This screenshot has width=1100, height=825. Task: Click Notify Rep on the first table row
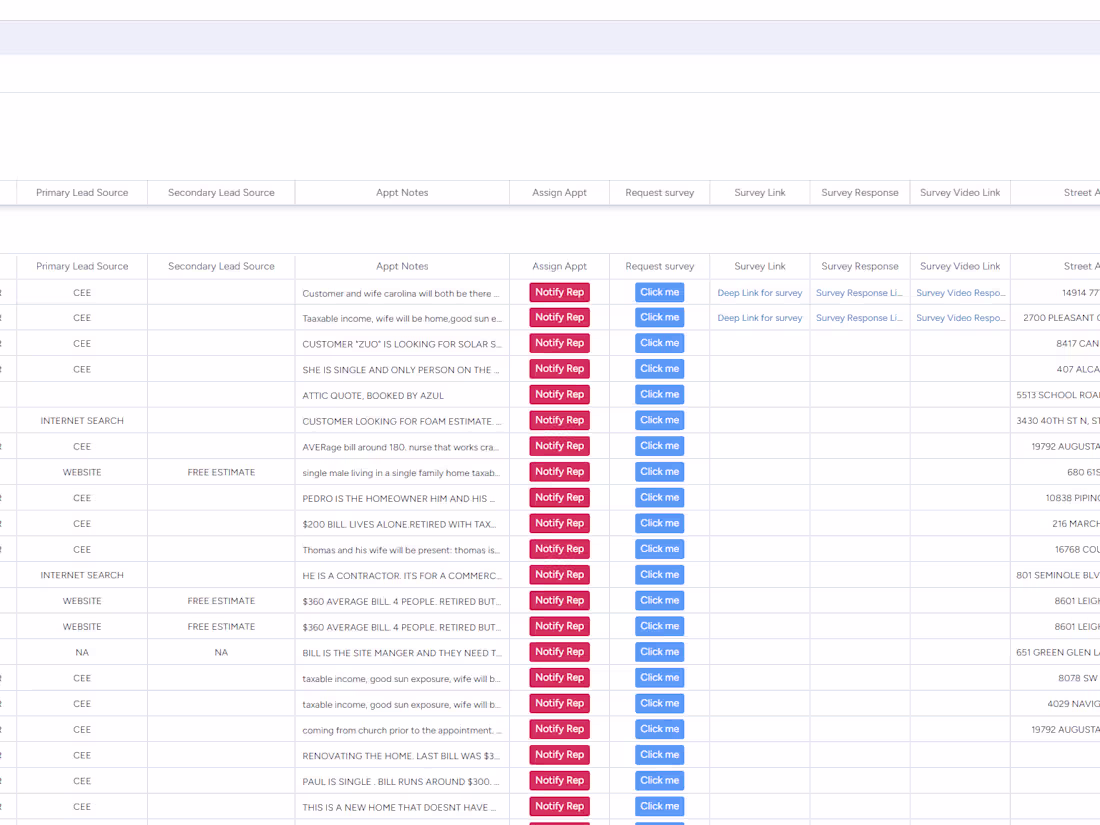(559, 292)
